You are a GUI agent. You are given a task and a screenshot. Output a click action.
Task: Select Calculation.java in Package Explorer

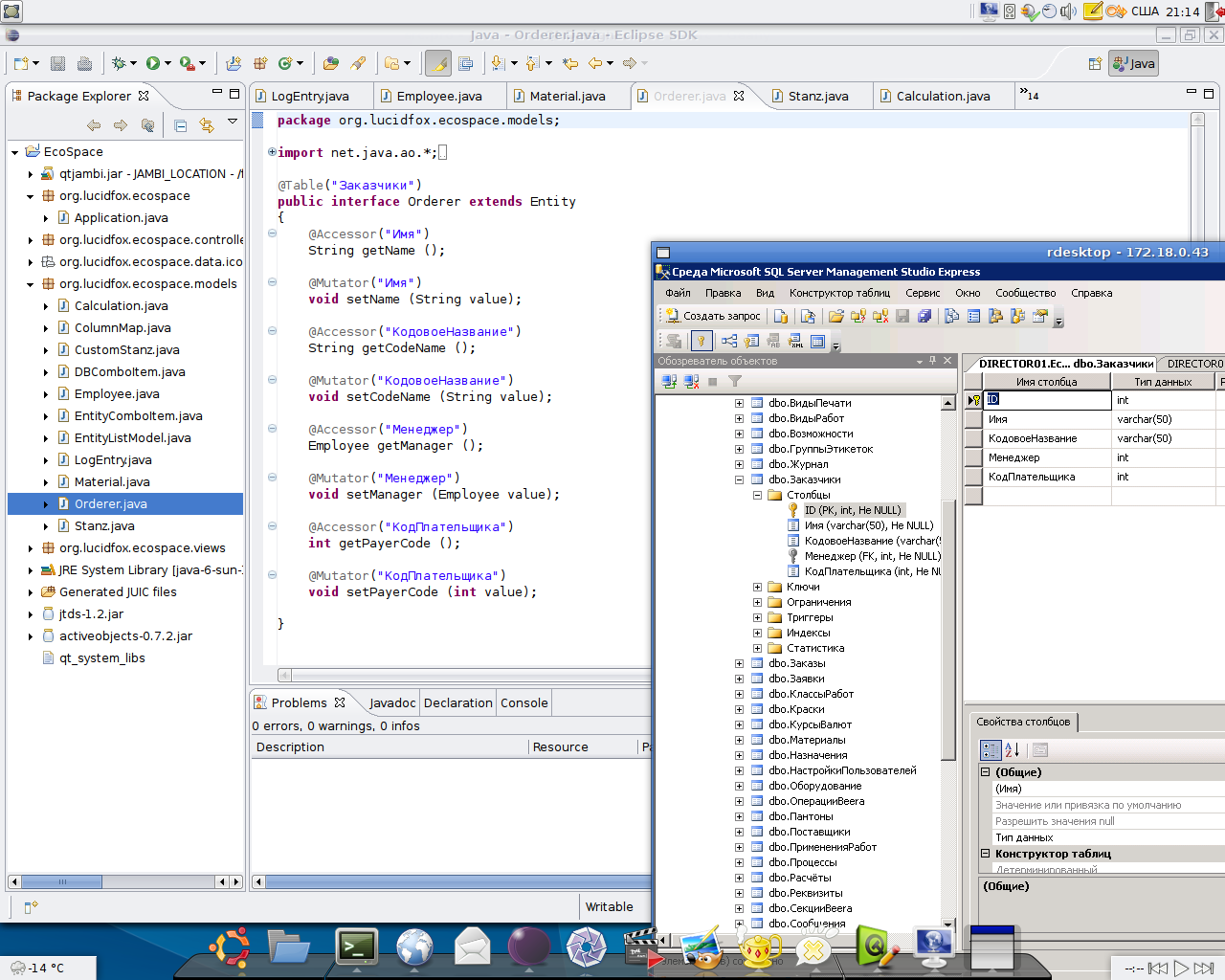click(122, 306)
